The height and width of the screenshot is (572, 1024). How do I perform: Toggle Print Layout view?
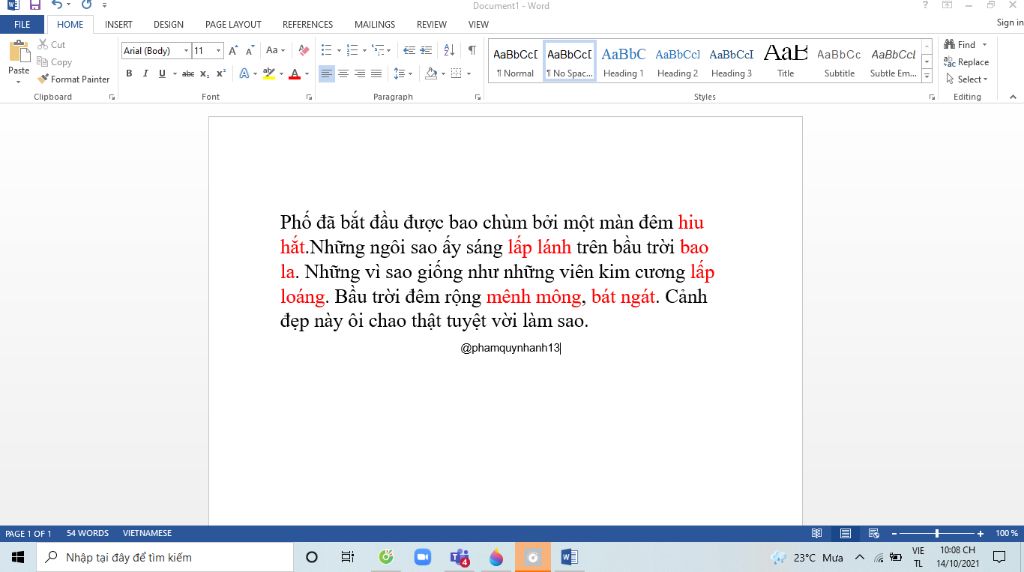846,533
